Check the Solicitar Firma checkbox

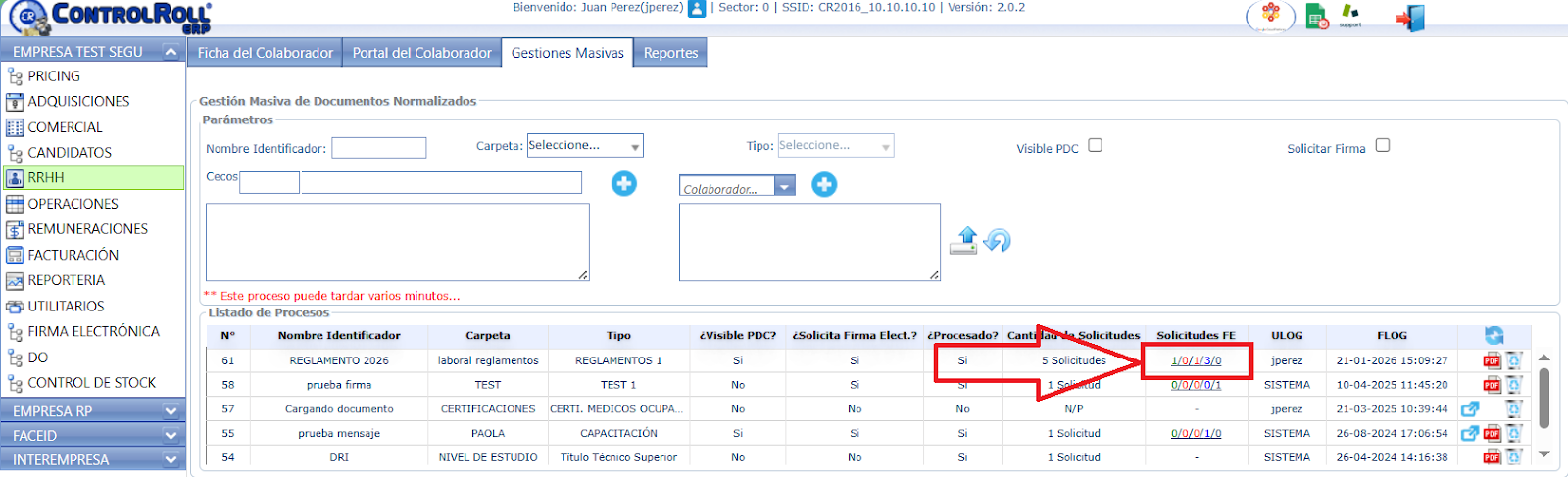(1383, 145)
